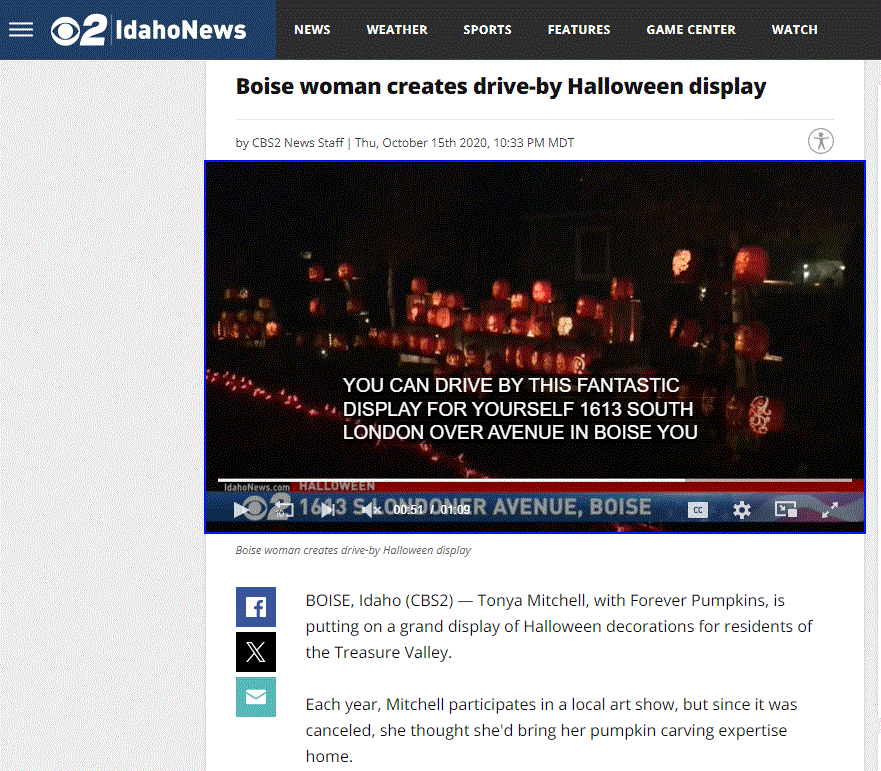Toggle picture-in-picture mode
The image size is (881, 771).
click(785, 510)
